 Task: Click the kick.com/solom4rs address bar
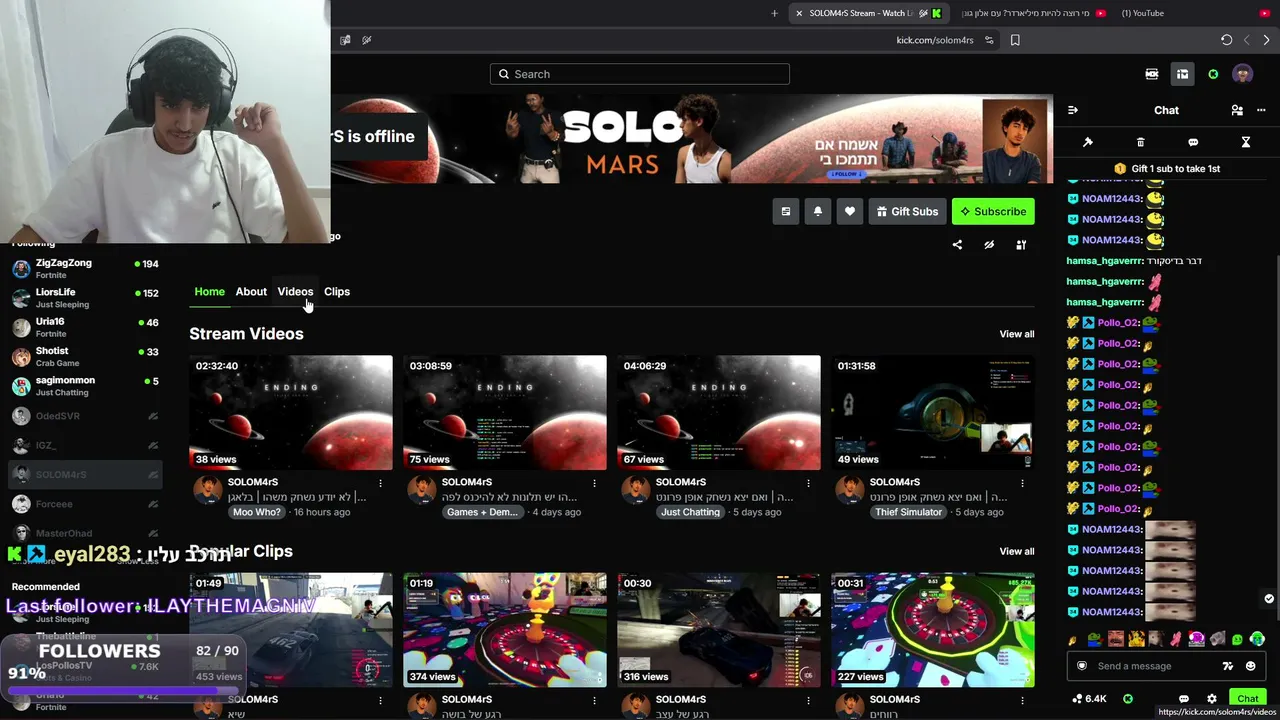click(x=935, y=40)
